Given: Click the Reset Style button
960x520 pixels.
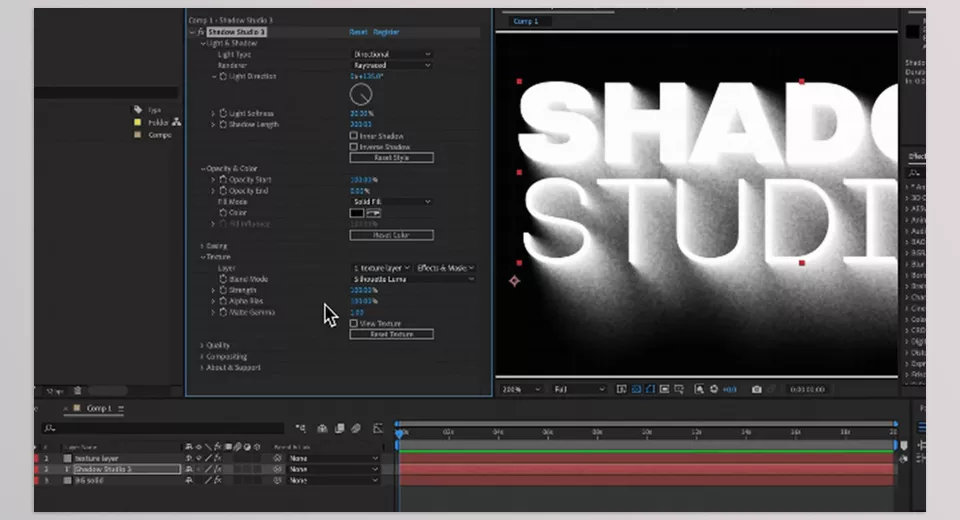Looking at the screenshot, I should coord(391,157).
